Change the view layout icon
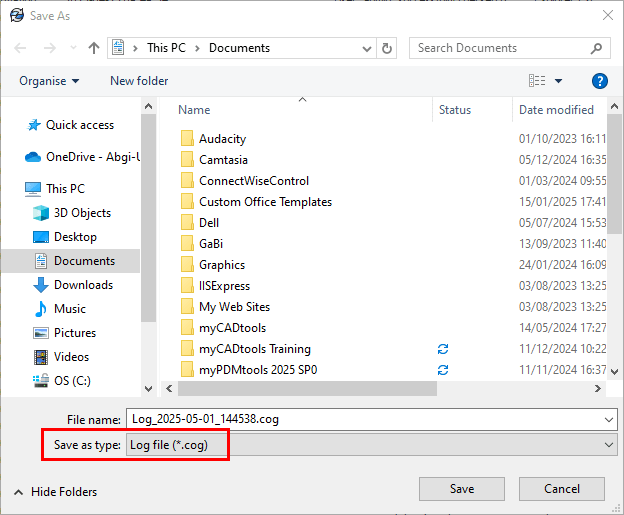The image size is (624, 515). click(x=537, y=81)
